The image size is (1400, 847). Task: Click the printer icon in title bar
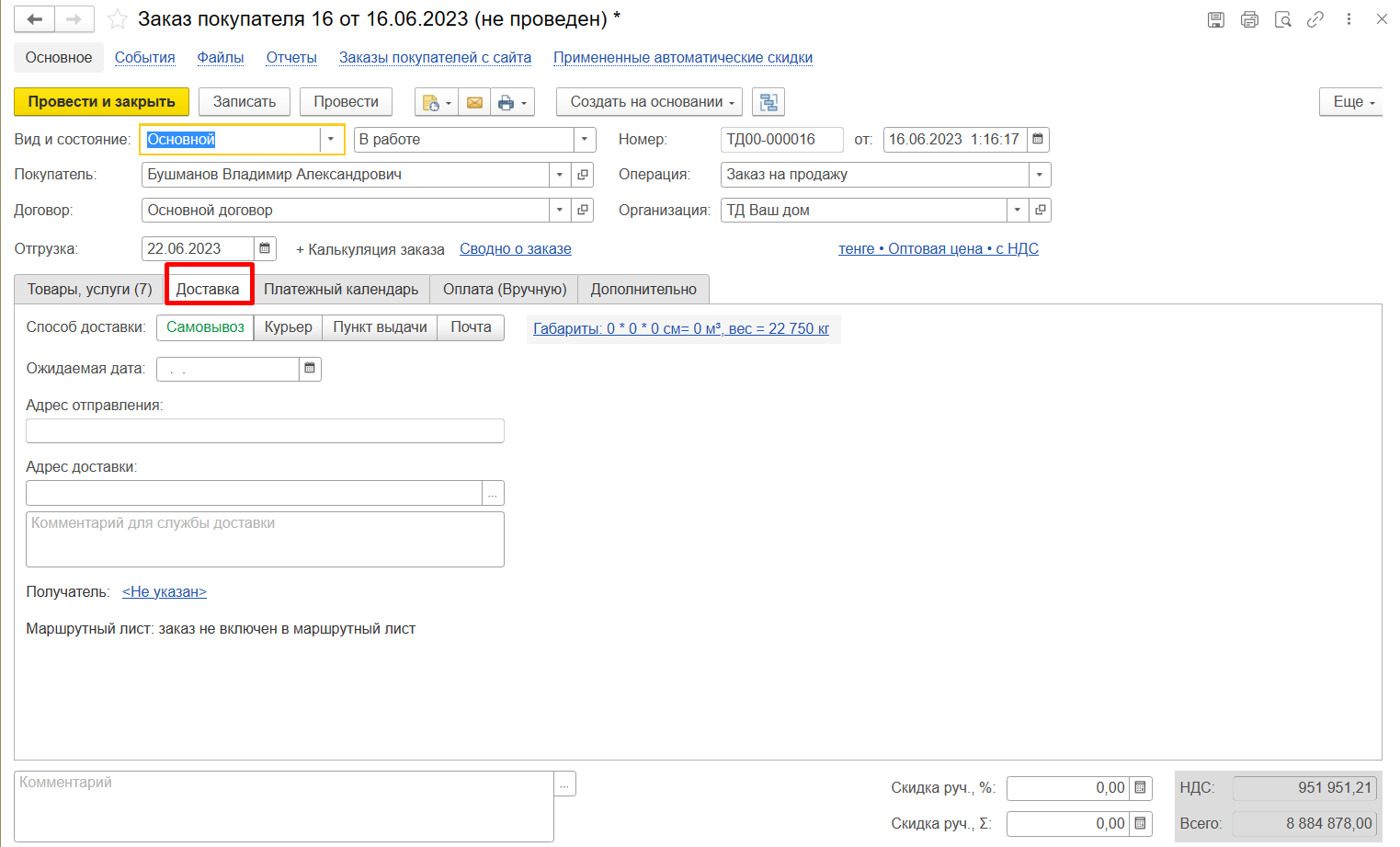[x=1249, y=19]
